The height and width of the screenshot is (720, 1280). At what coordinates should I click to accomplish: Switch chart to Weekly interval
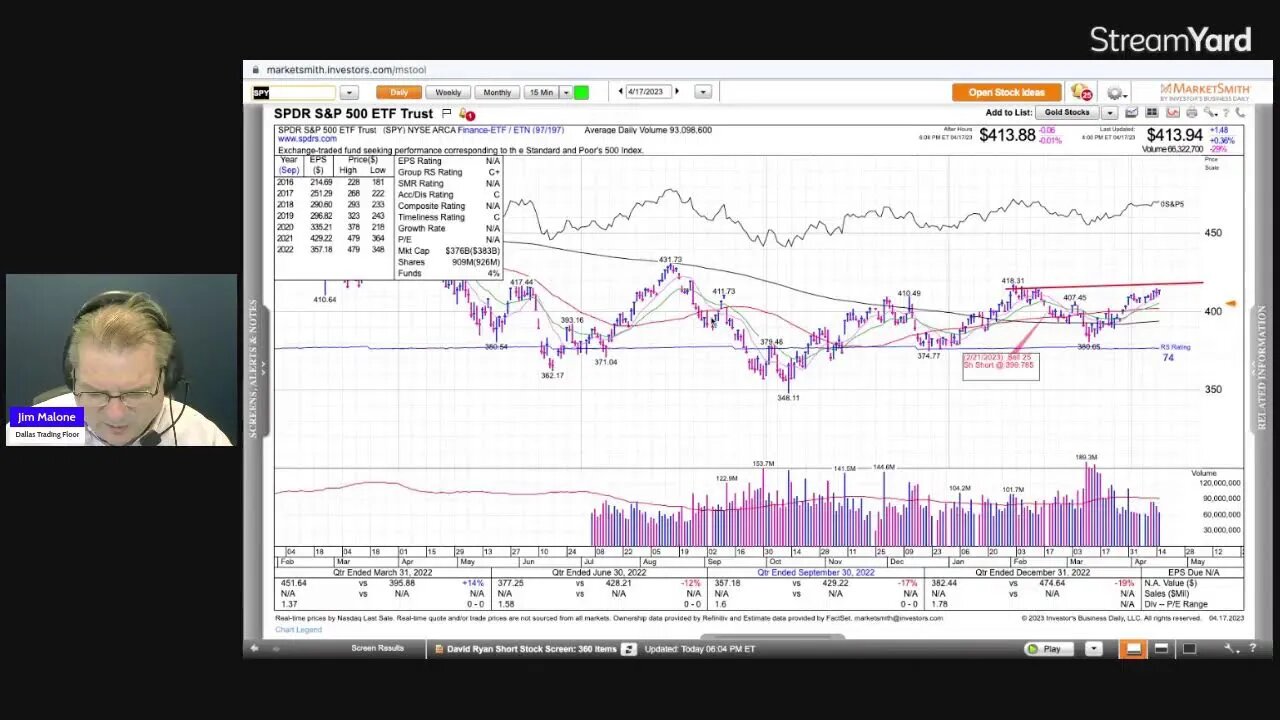point(448,92)
